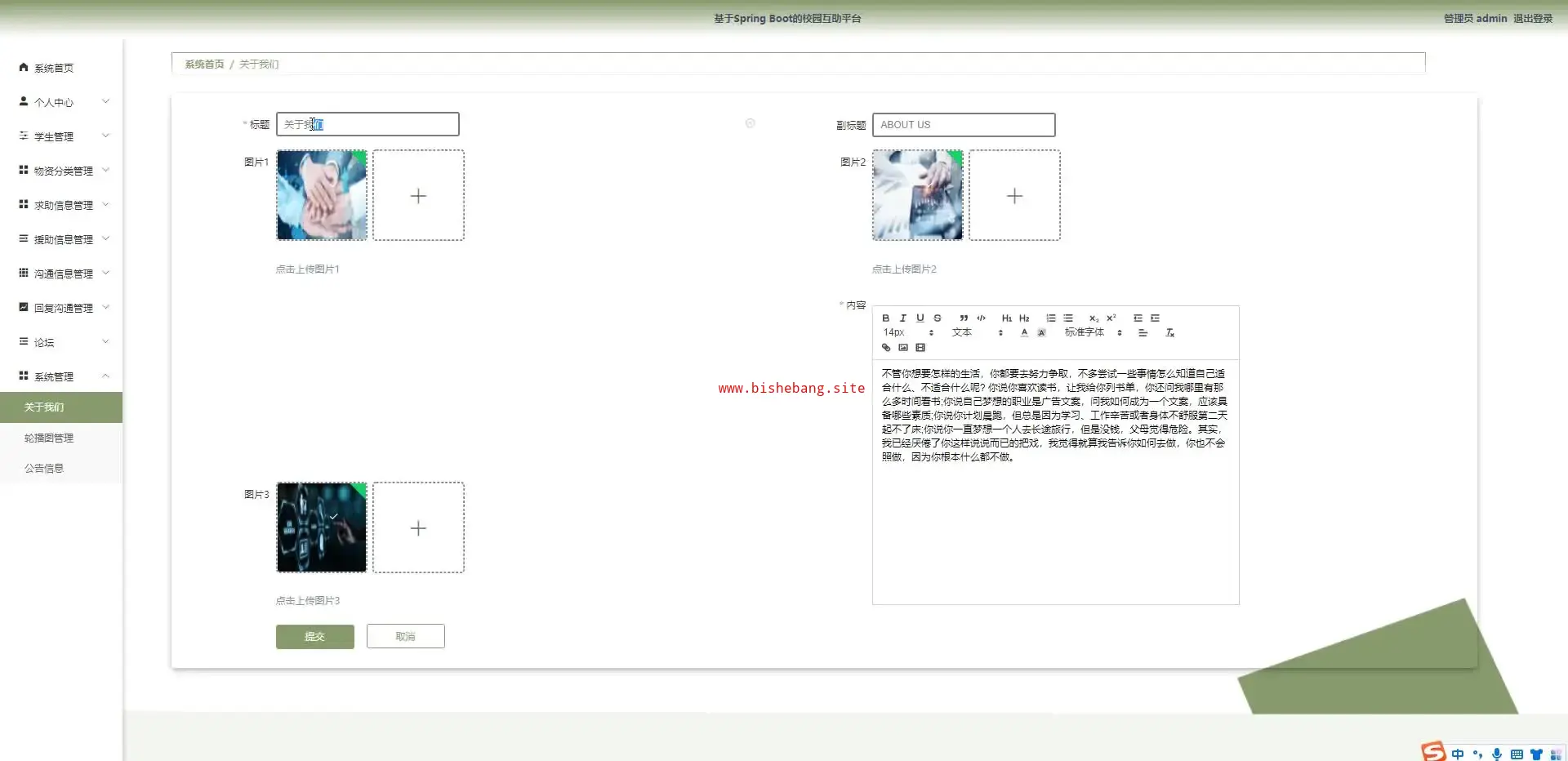Insert an image into the content editor
The image size is (1568, 761).
[x=903, y=348]
